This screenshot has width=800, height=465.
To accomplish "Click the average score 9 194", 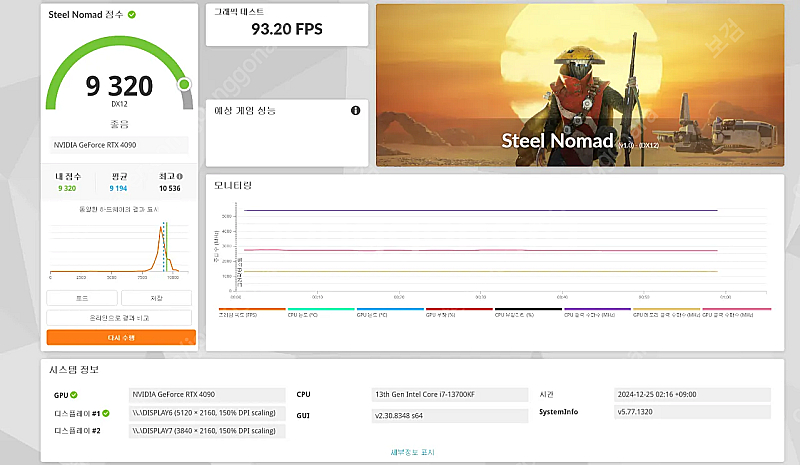I will (118, 188).
